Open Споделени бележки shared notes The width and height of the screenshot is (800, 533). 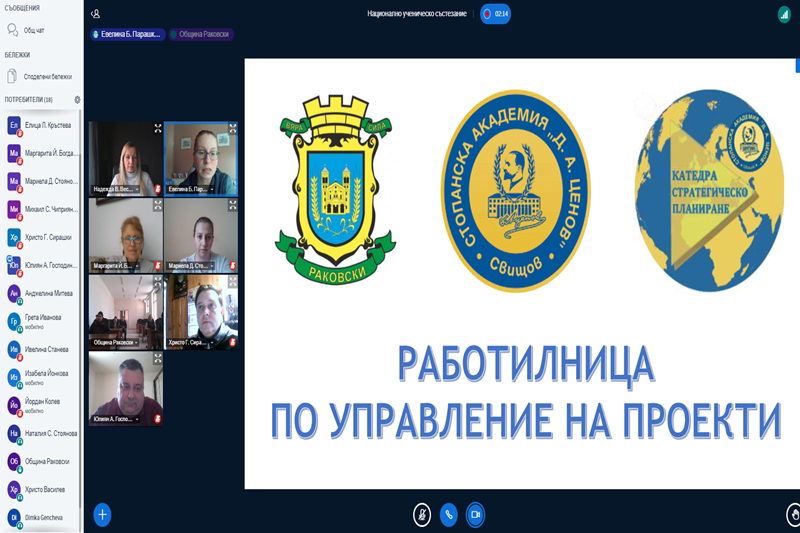point(40,77)
